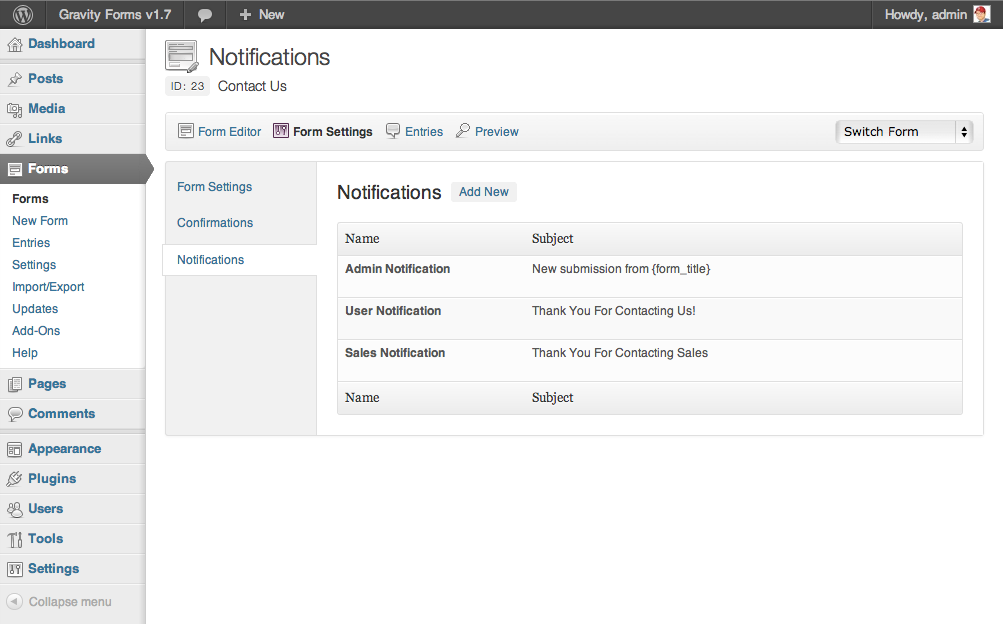Image resolution: width=1003 pixels, height=624 pixels.
Task: Click the Collapse menu arrow icon
Action: [x=15, y=602]
